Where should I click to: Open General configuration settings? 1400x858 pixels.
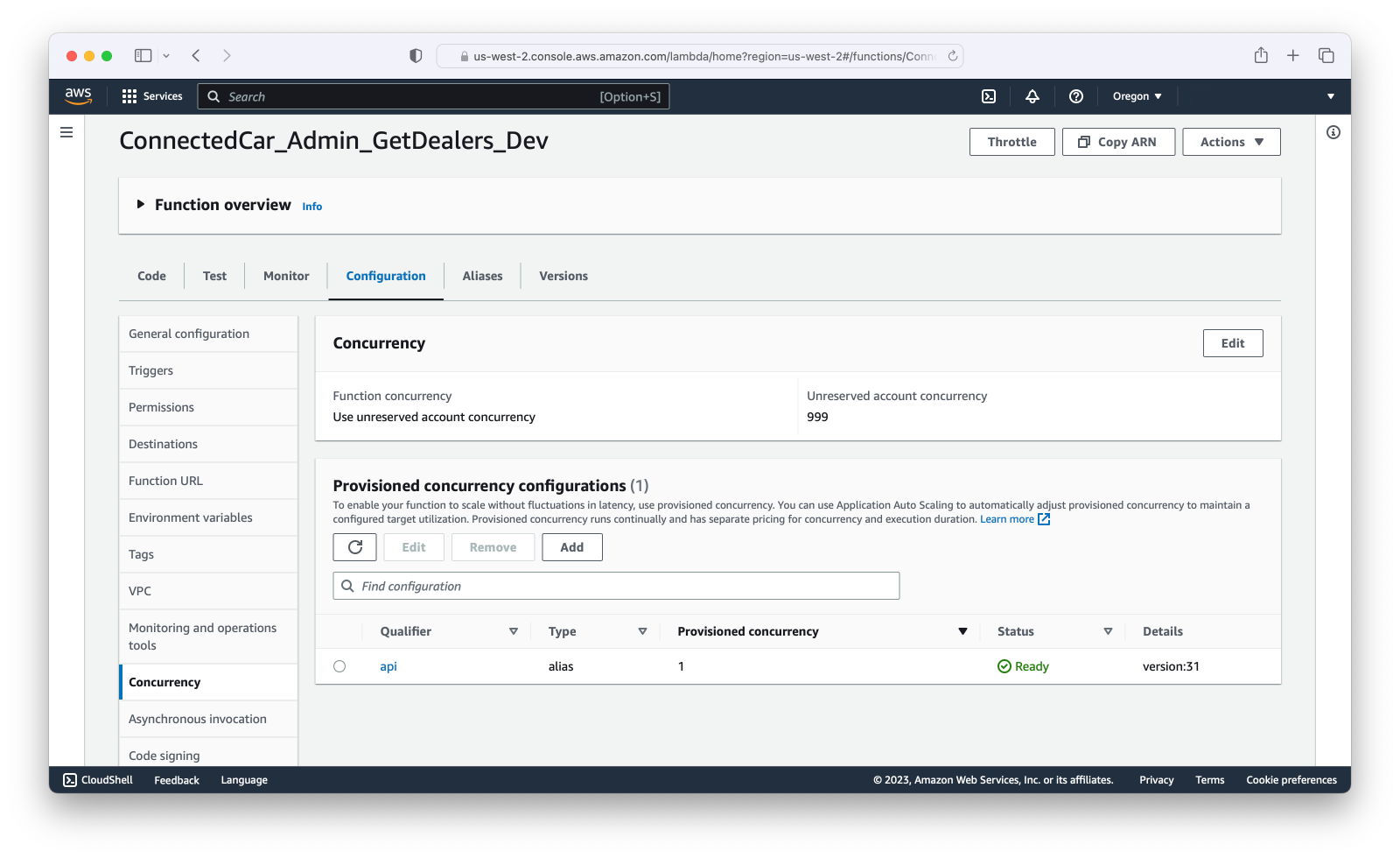pos(208,334)
